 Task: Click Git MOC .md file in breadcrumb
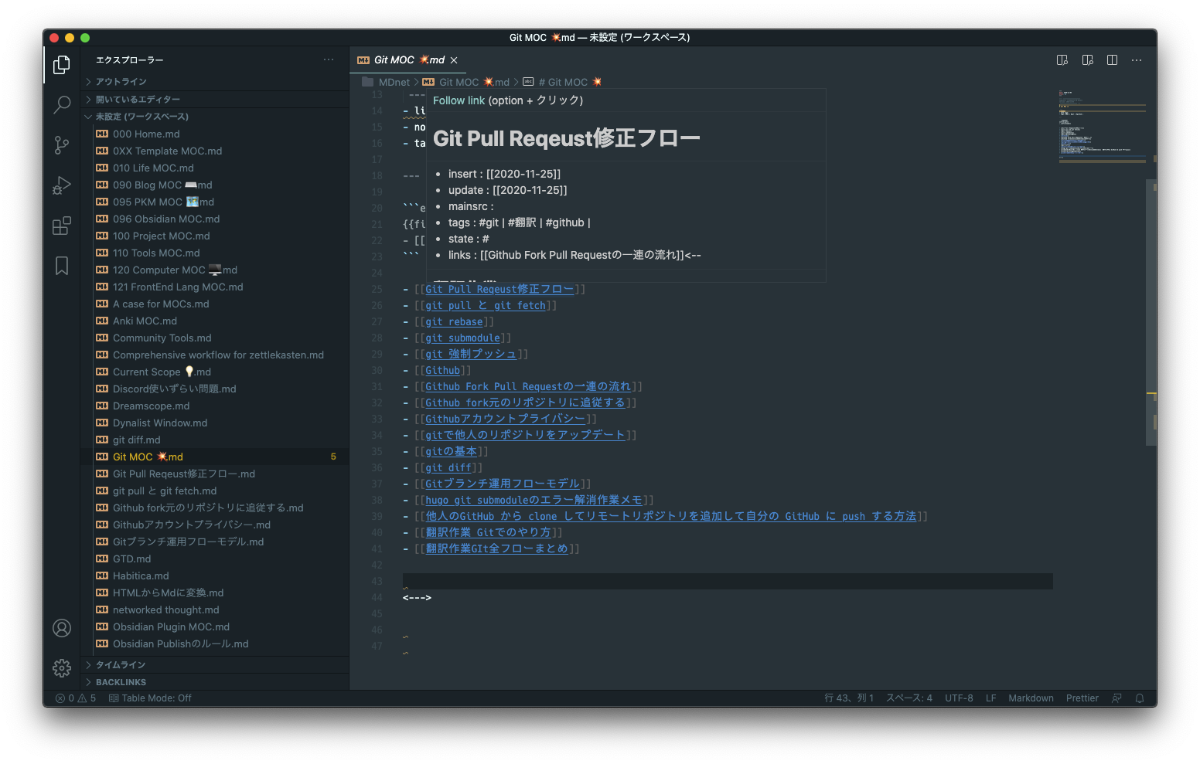(466, 82)
